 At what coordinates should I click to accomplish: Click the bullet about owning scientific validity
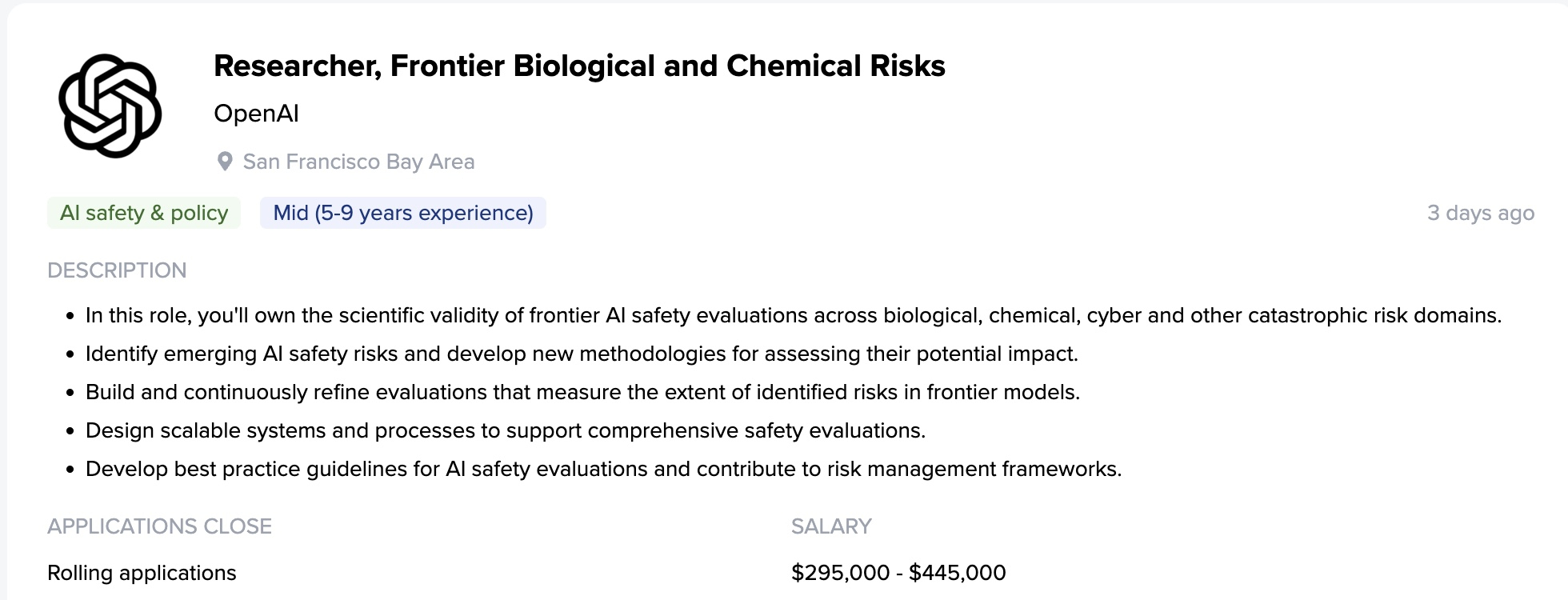tap(793, 315)
